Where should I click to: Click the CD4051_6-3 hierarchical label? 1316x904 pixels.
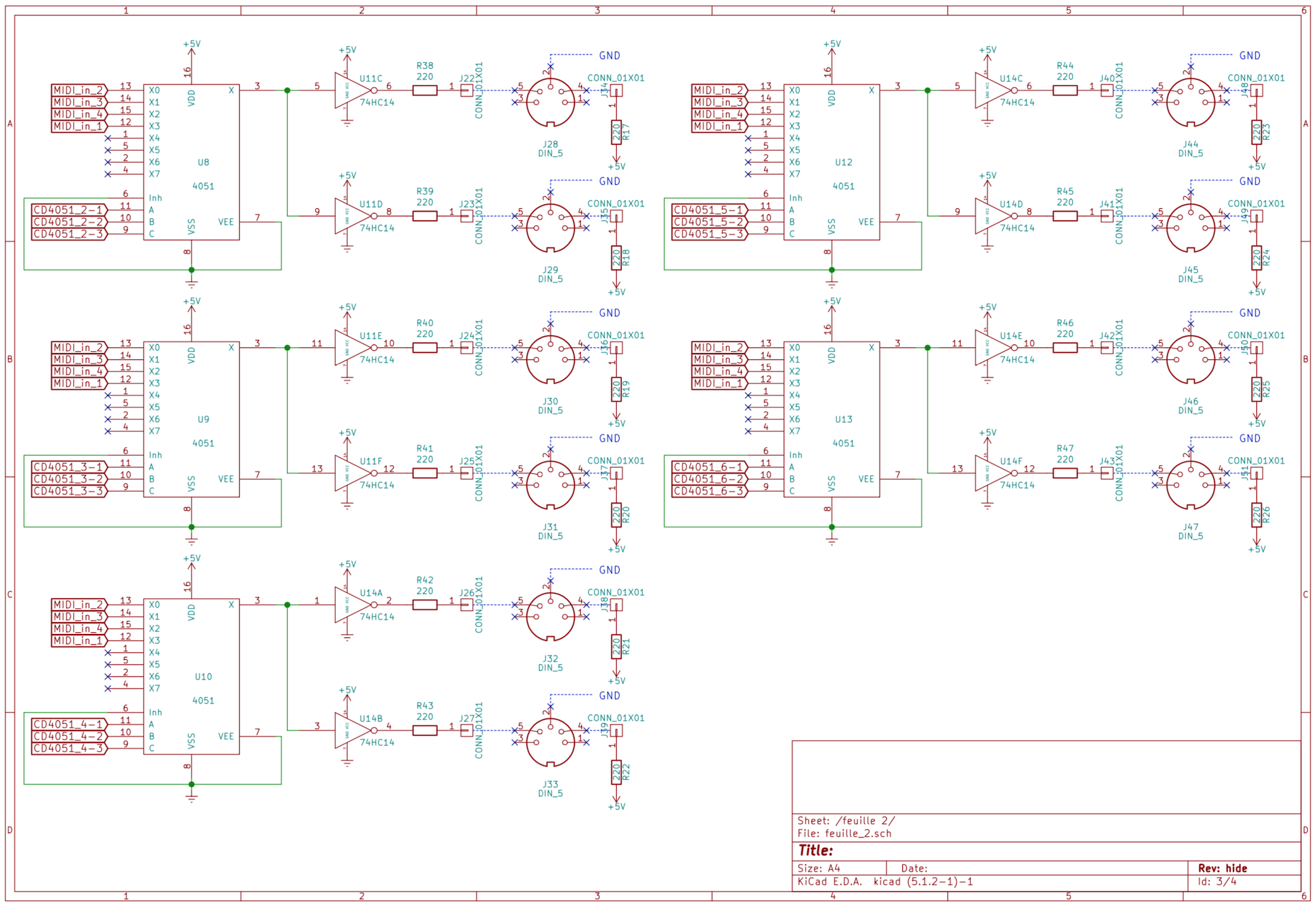[x=709, y=491]
